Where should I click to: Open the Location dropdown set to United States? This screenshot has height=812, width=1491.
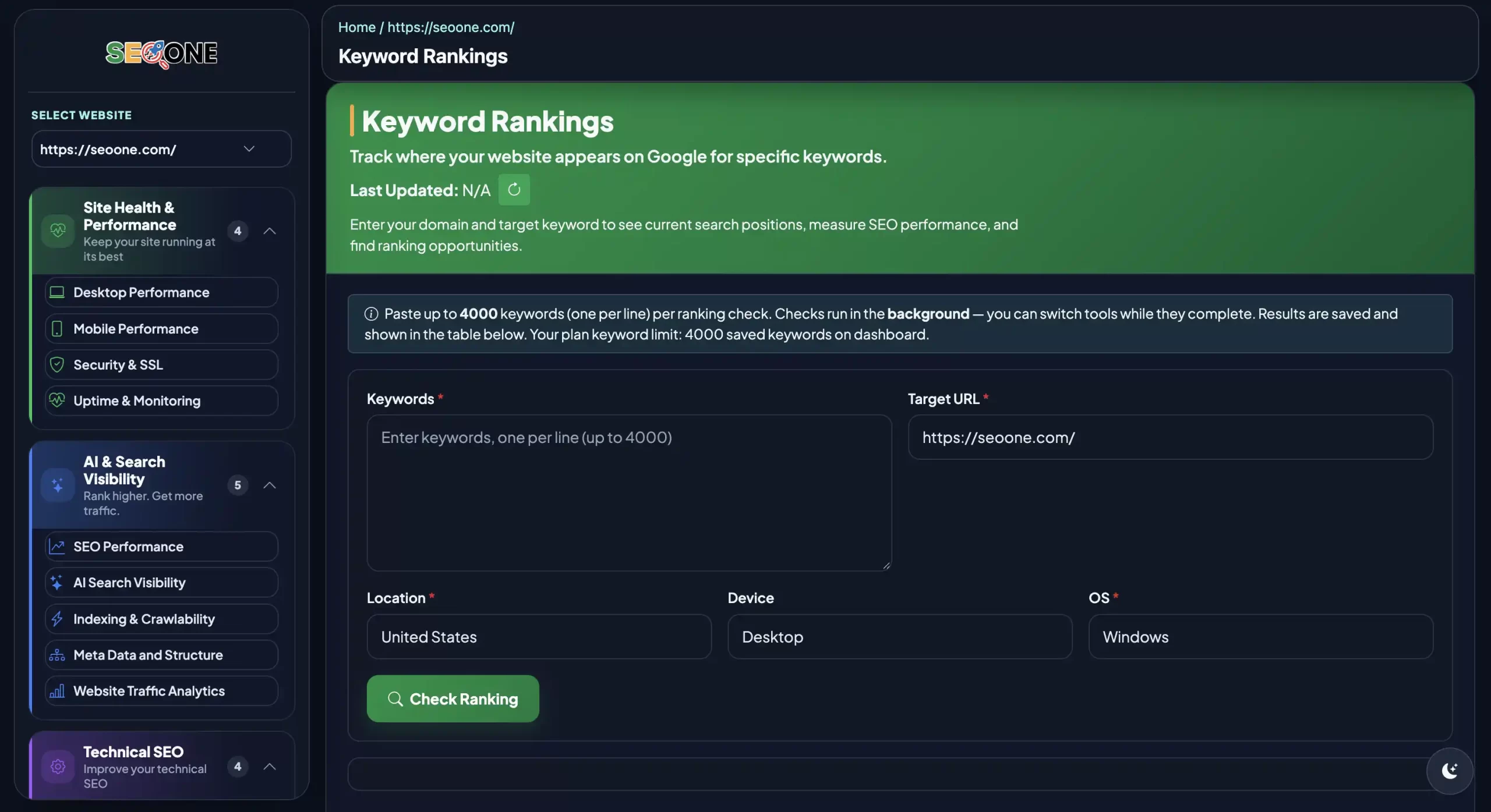[x=539, y=637]
